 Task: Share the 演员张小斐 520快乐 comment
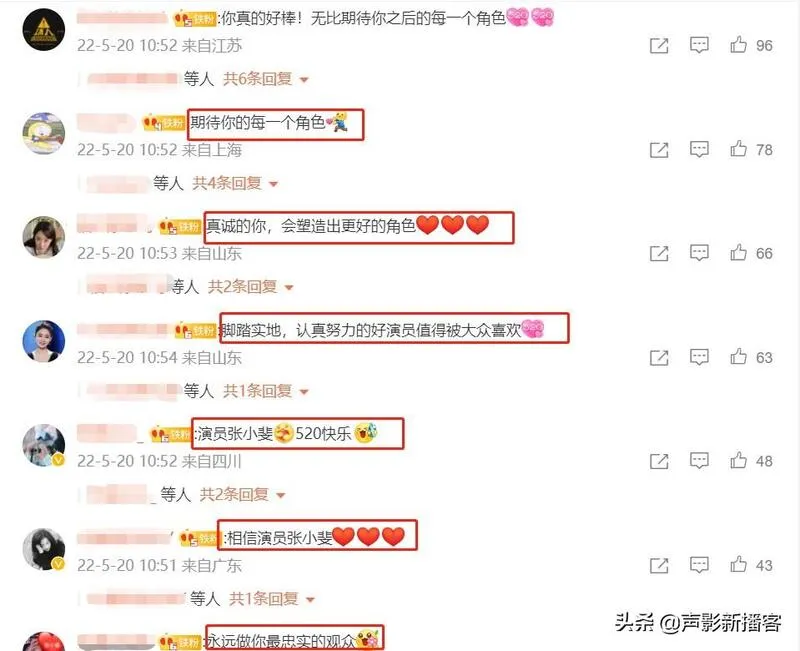tap(659, 461)
